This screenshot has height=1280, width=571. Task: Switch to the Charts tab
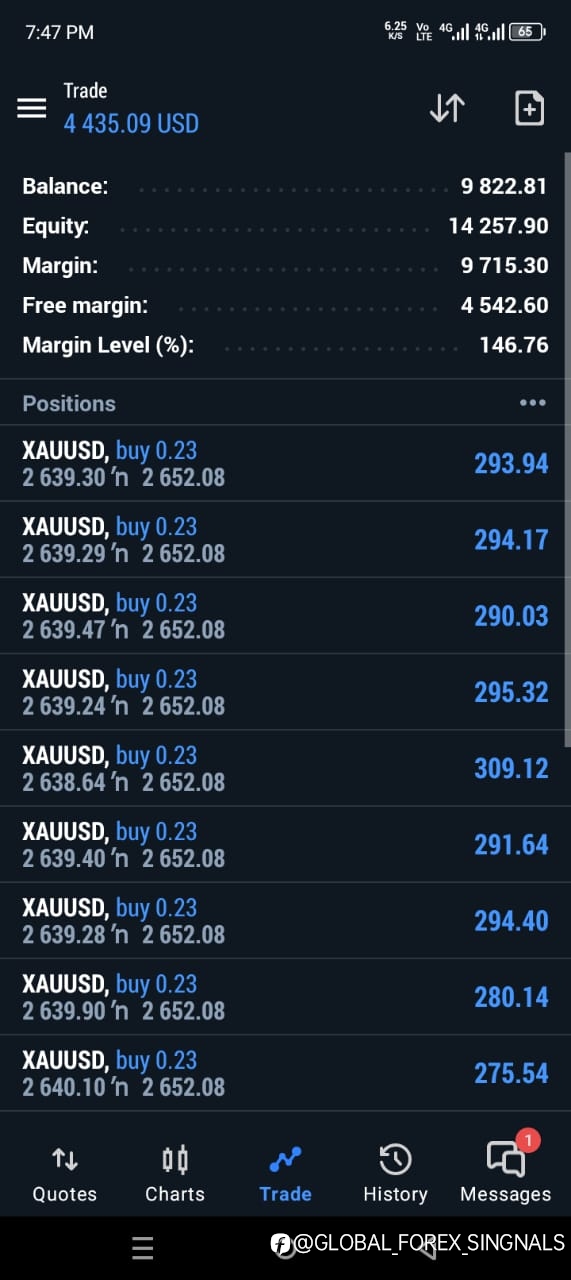pyautogui.click(x=175, y=1173)
